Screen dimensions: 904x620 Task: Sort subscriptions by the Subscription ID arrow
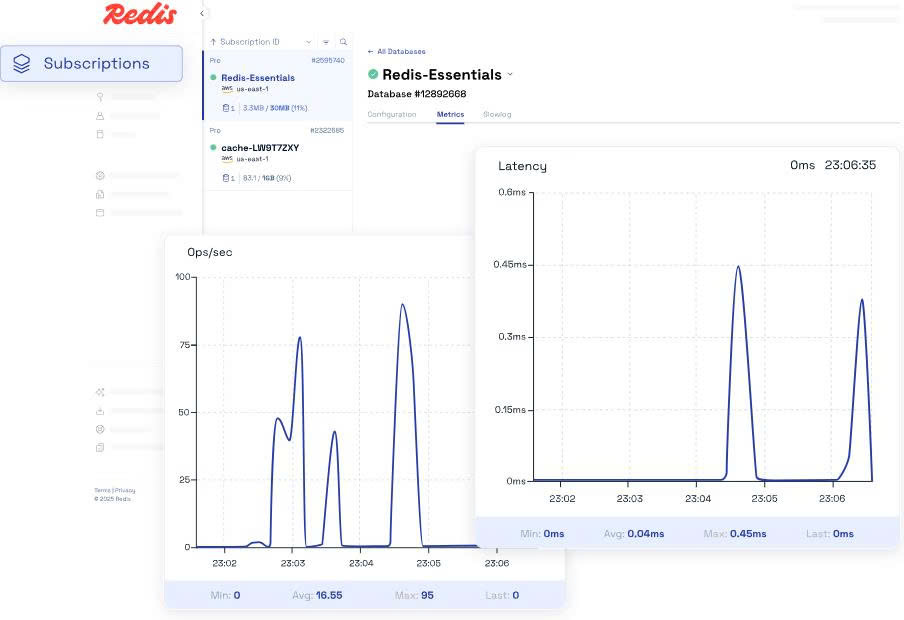pyautogui.click(x=213, y=42)
